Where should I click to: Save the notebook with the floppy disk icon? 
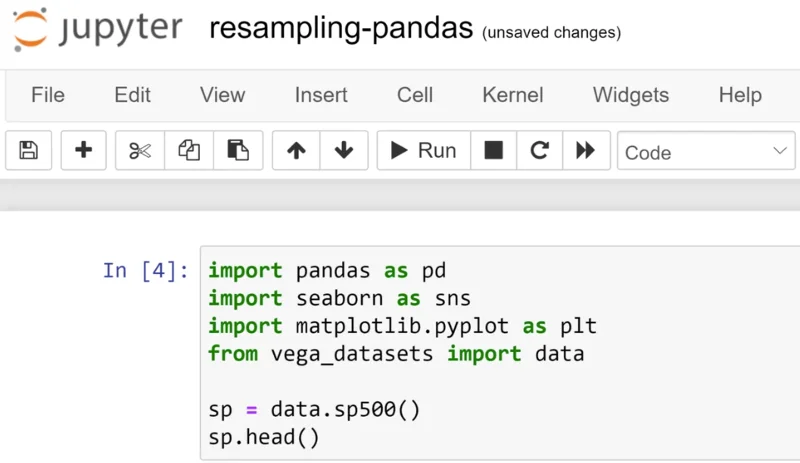pos(29,150)
